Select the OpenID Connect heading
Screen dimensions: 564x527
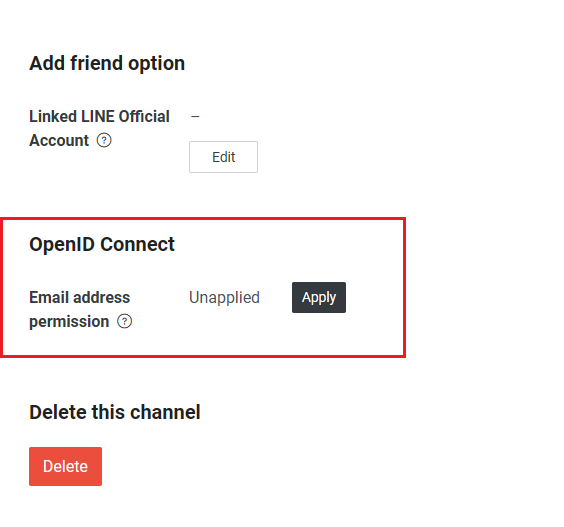(102, 245)
